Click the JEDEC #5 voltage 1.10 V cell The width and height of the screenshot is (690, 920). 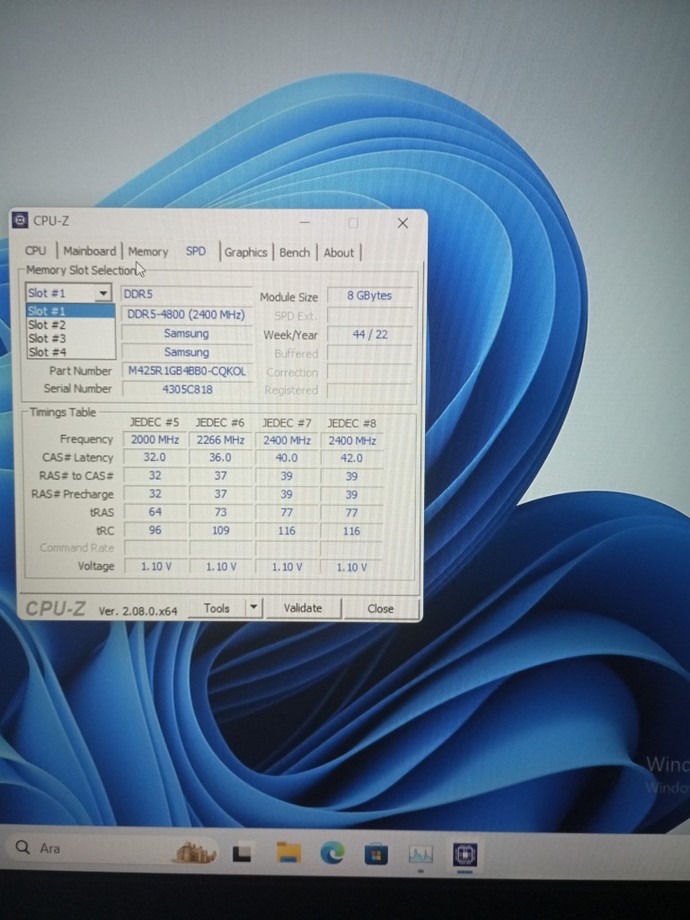pos(155,566)
